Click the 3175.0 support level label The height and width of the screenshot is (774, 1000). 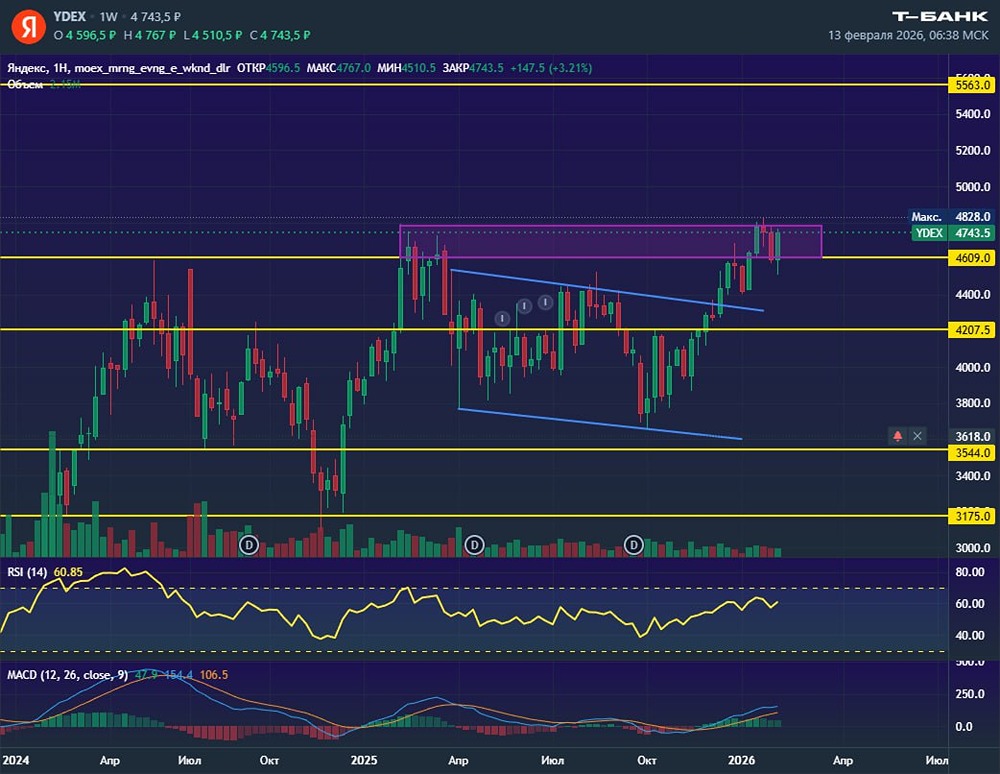pos(971,516)
